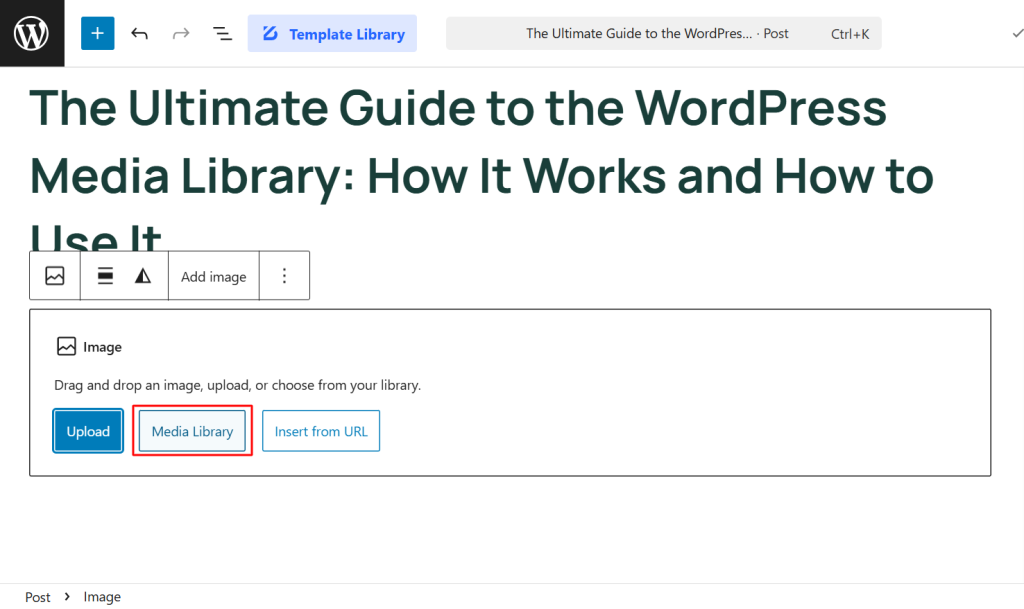Screen dimensions: 1024x609
Task: Open the Template Library
Action: click(x=332, y=32)
